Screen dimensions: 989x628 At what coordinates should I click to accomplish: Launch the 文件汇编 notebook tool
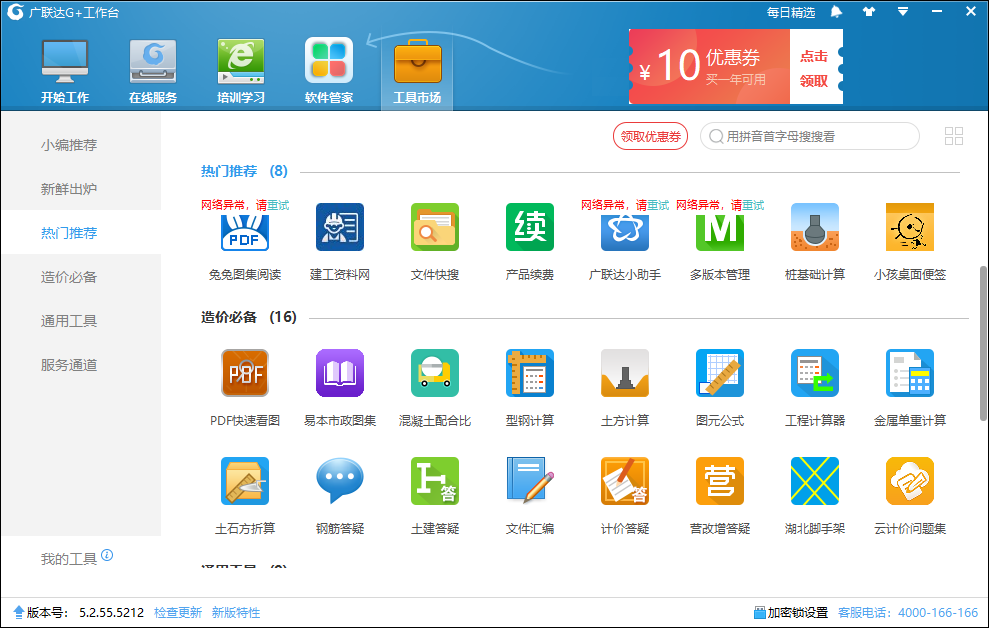(x=530, y=481)
